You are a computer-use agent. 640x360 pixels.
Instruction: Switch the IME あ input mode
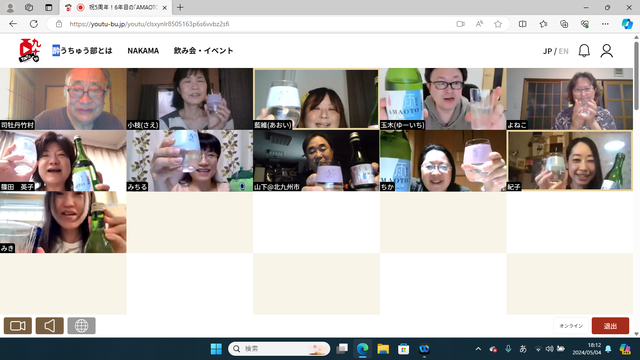pyautogui.click(x=523, y=349)
